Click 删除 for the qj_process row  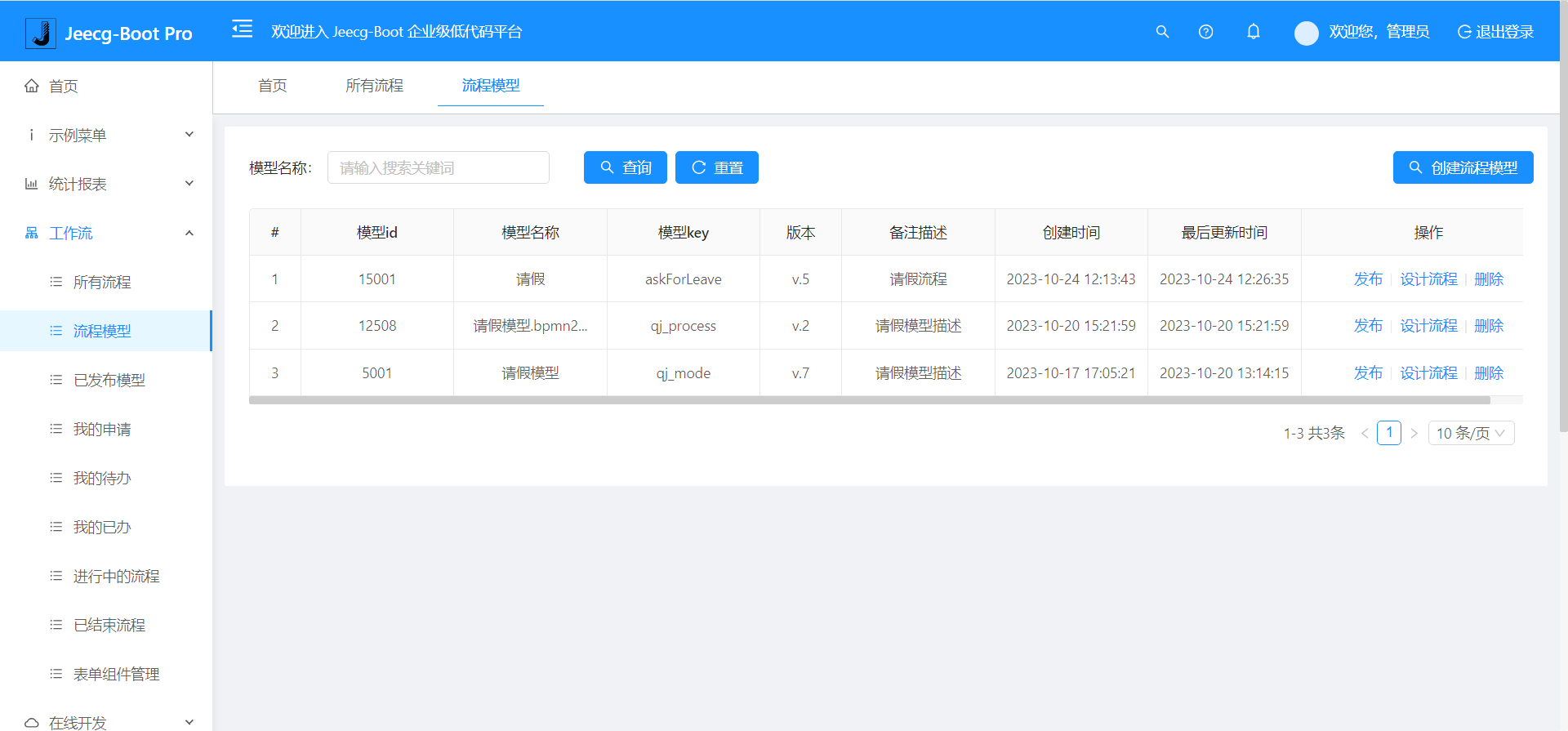[x=1490, y=326]
